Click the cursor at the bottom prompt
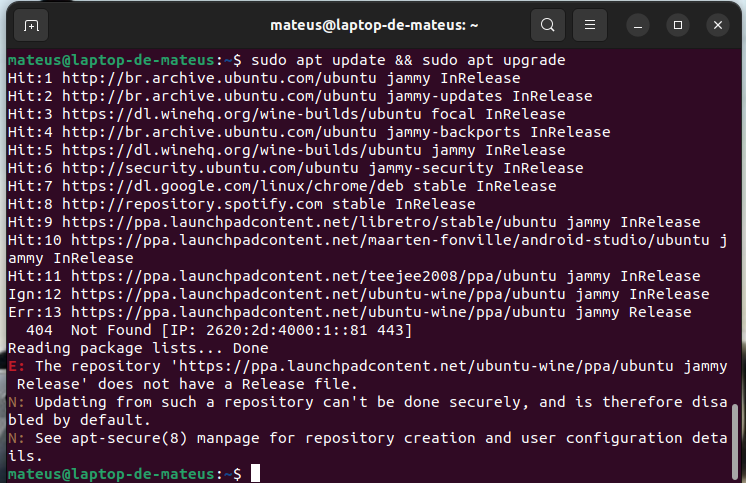Image resolution: width=746 pixels, height=483 pixels. 255,473
